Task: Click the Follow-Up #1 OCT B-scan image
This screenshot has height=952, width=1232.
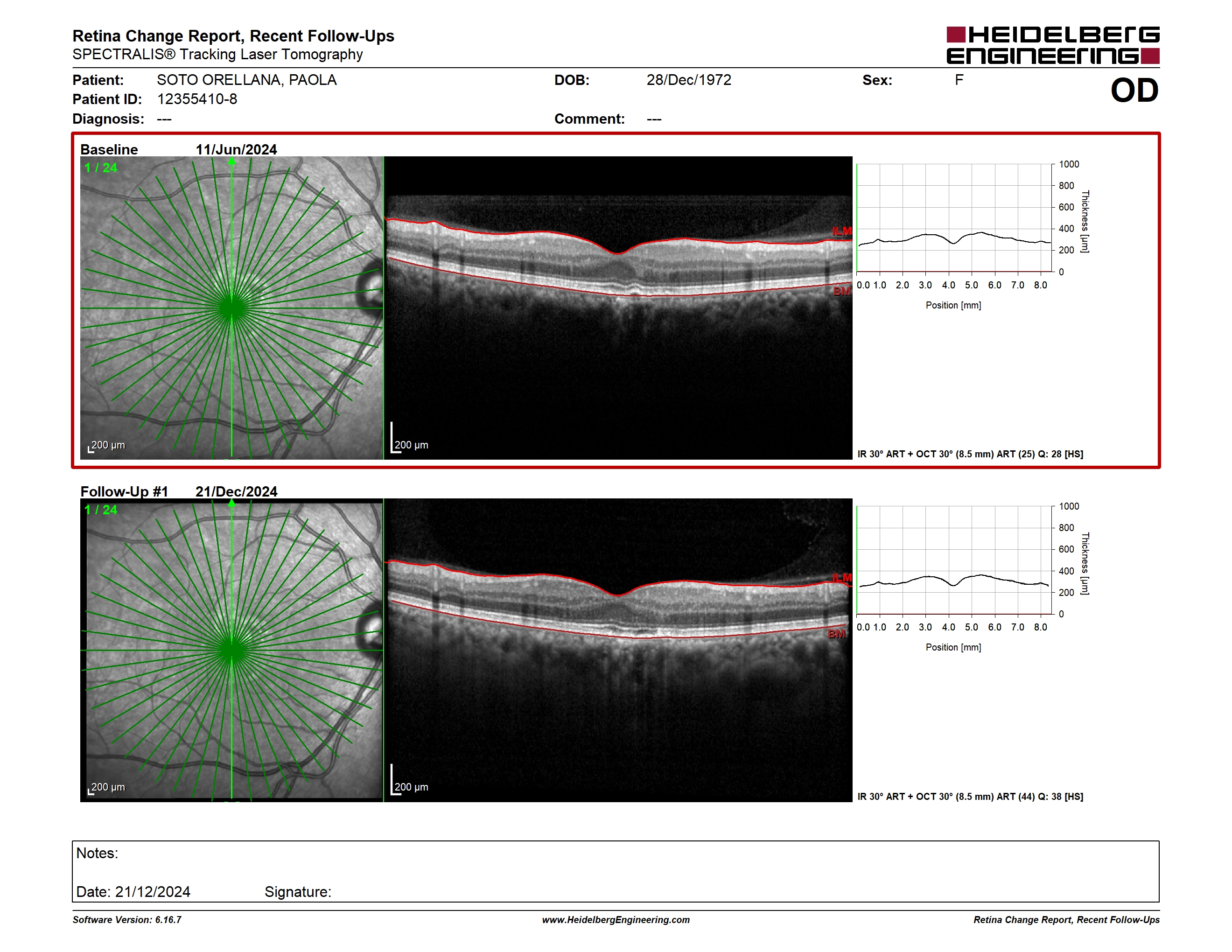Action: tap(618, 650)
